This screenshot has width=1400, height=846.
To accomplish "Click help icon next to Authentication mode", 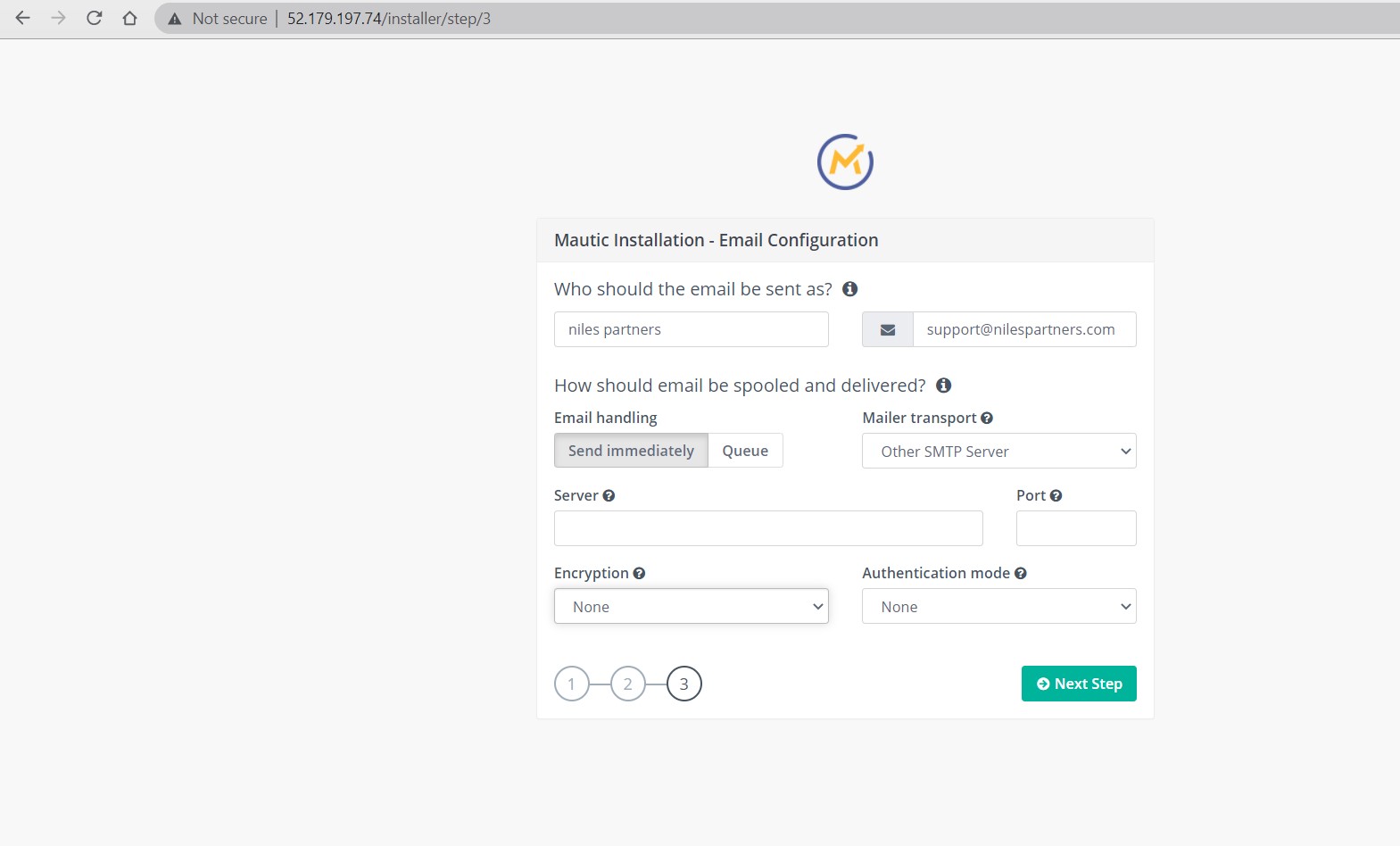I will coord(1021,574).
